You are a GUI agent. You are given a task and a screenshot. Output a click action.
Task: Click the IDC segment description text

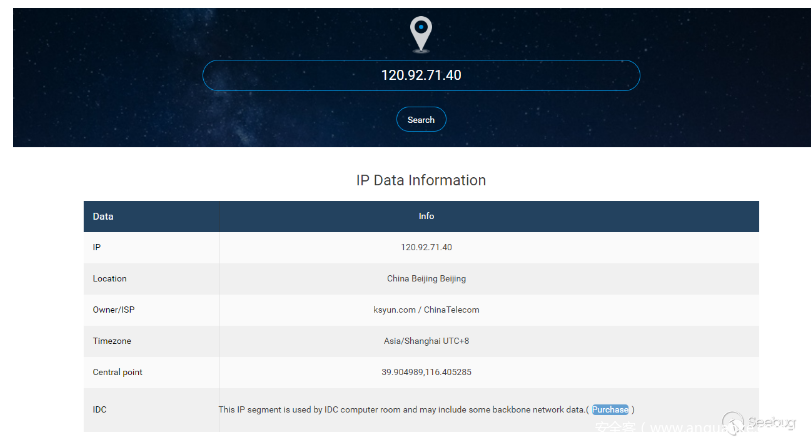point(400,409)
